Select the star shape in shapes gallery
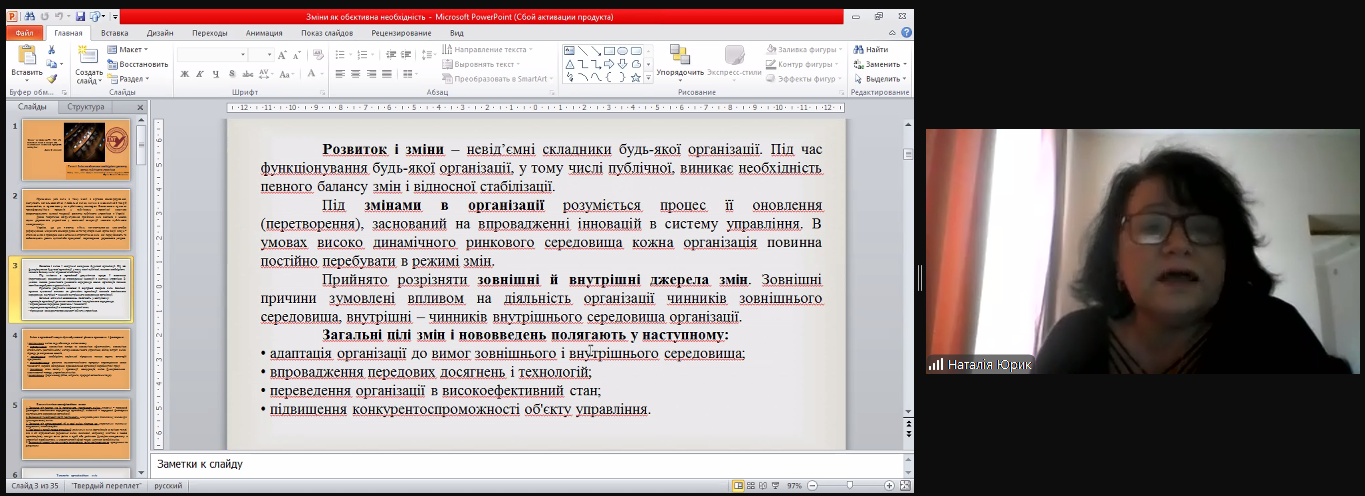The width and height of the screenshot is (1365, 496). pyautogui.click(x=635, y=77)
